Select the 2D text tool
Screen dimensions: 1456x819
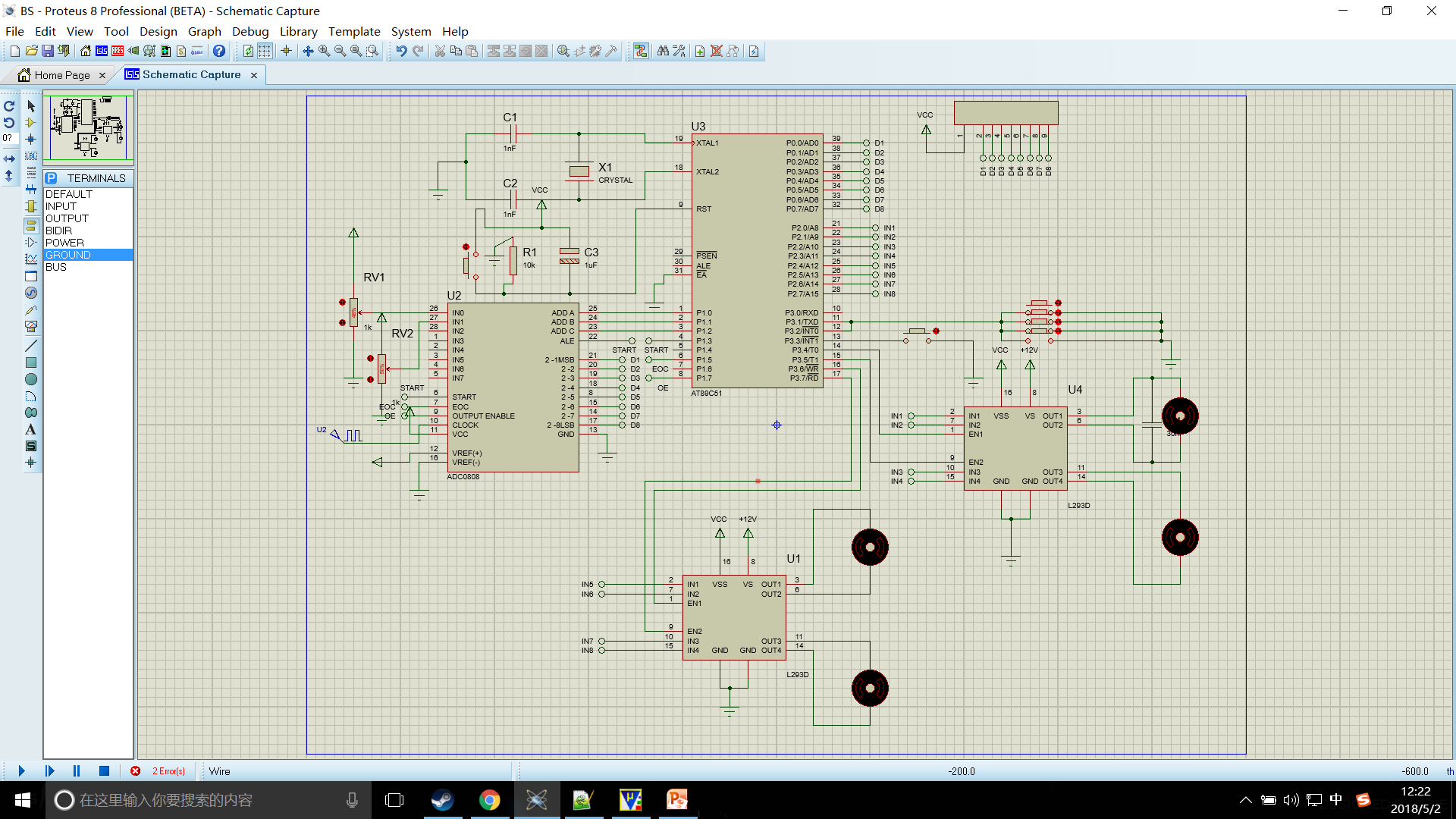point(31,429)
